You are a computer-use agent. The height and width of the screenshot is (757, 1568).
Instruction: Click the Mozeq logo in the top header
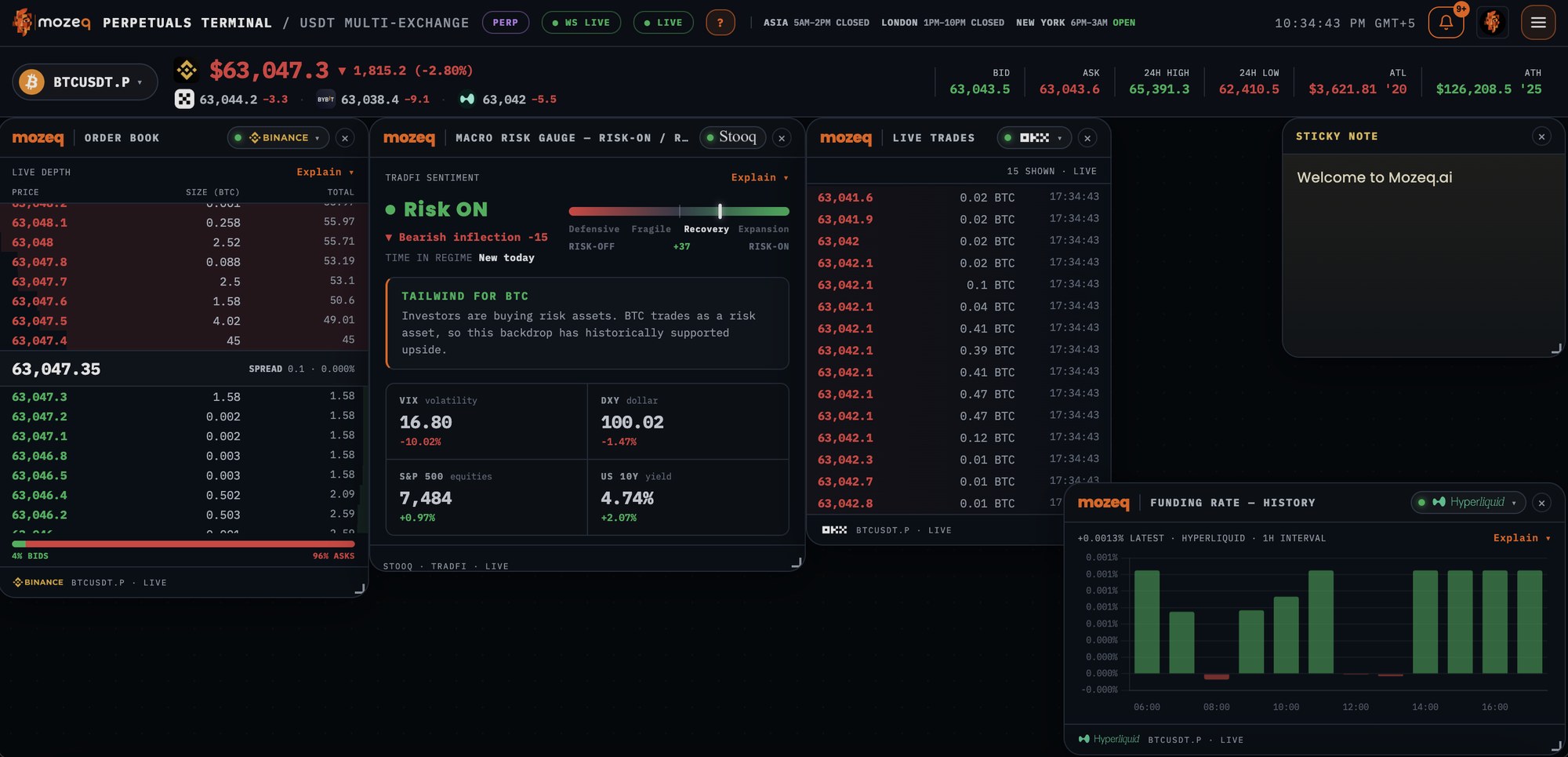pyautogui.click(x=52, y=23)
